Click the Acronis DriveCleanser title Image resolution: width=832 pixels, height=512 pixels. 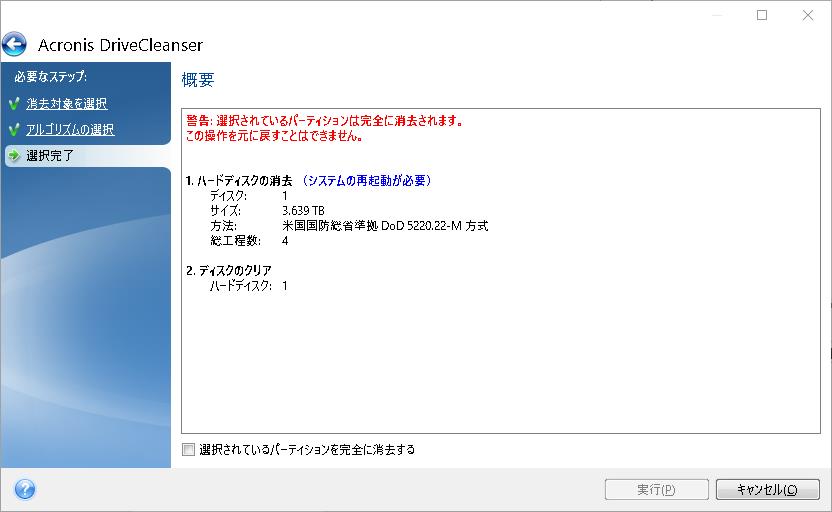click(120, 45)
